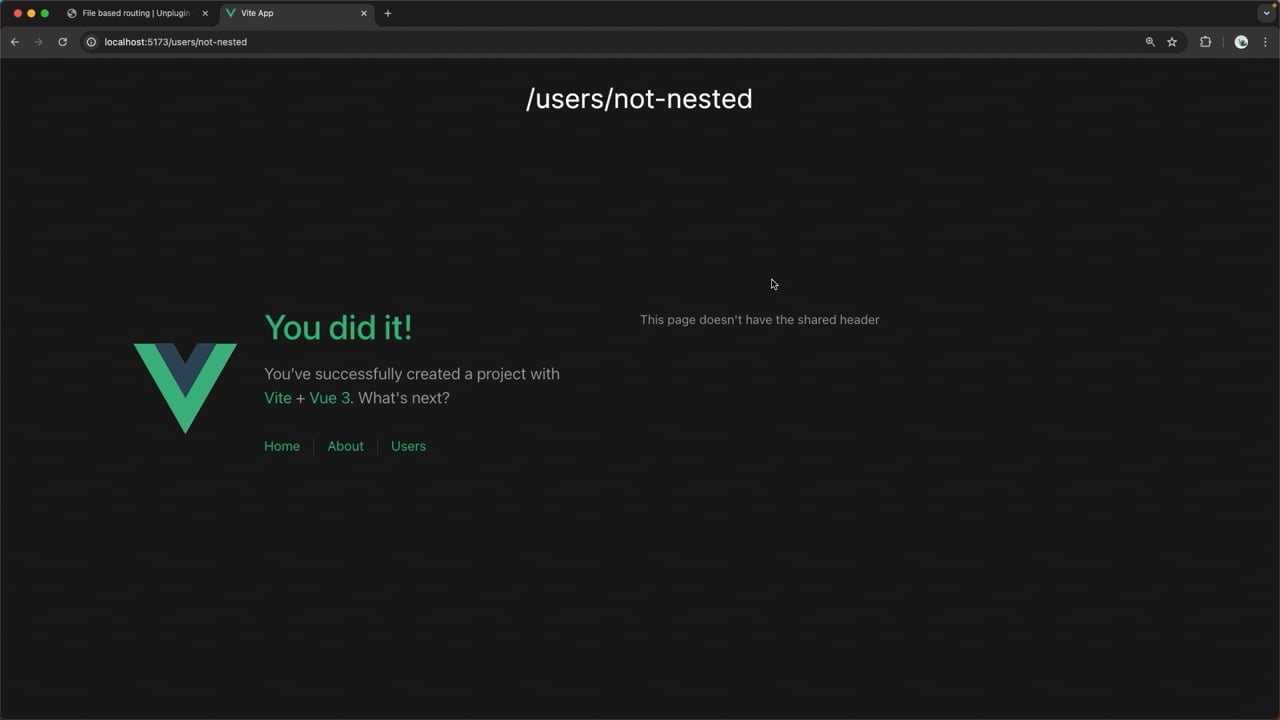
Task: Open site information icon in address bar
Action: (x=91, y=42)
